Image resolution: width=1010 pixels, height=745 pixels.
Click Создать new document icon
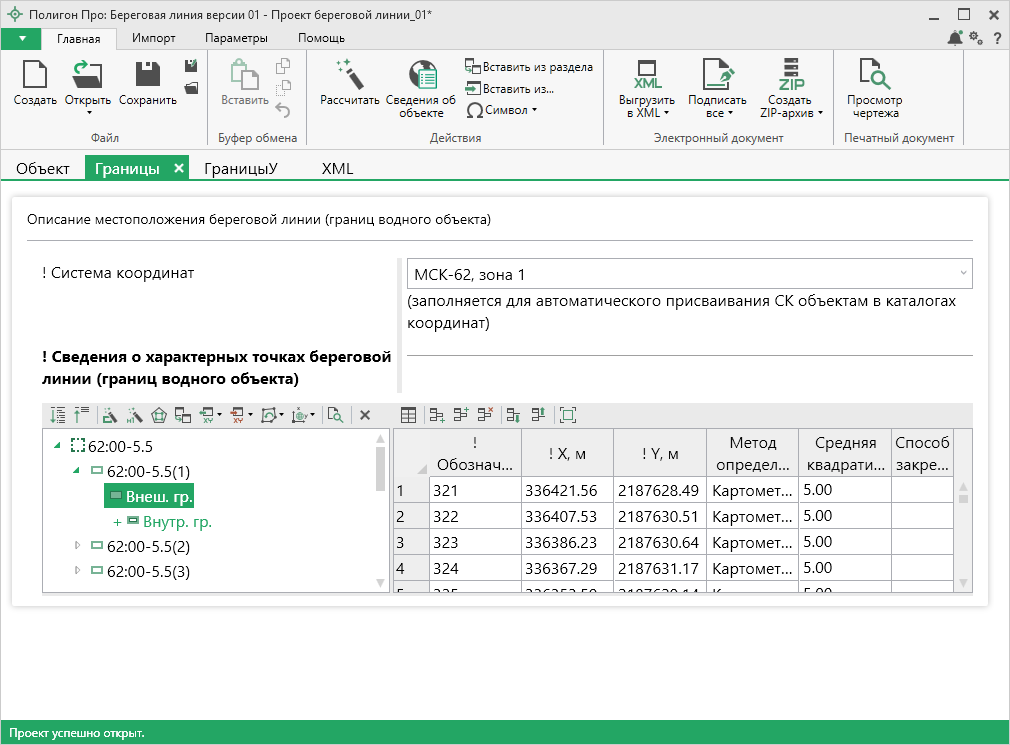tap(35, 75)
